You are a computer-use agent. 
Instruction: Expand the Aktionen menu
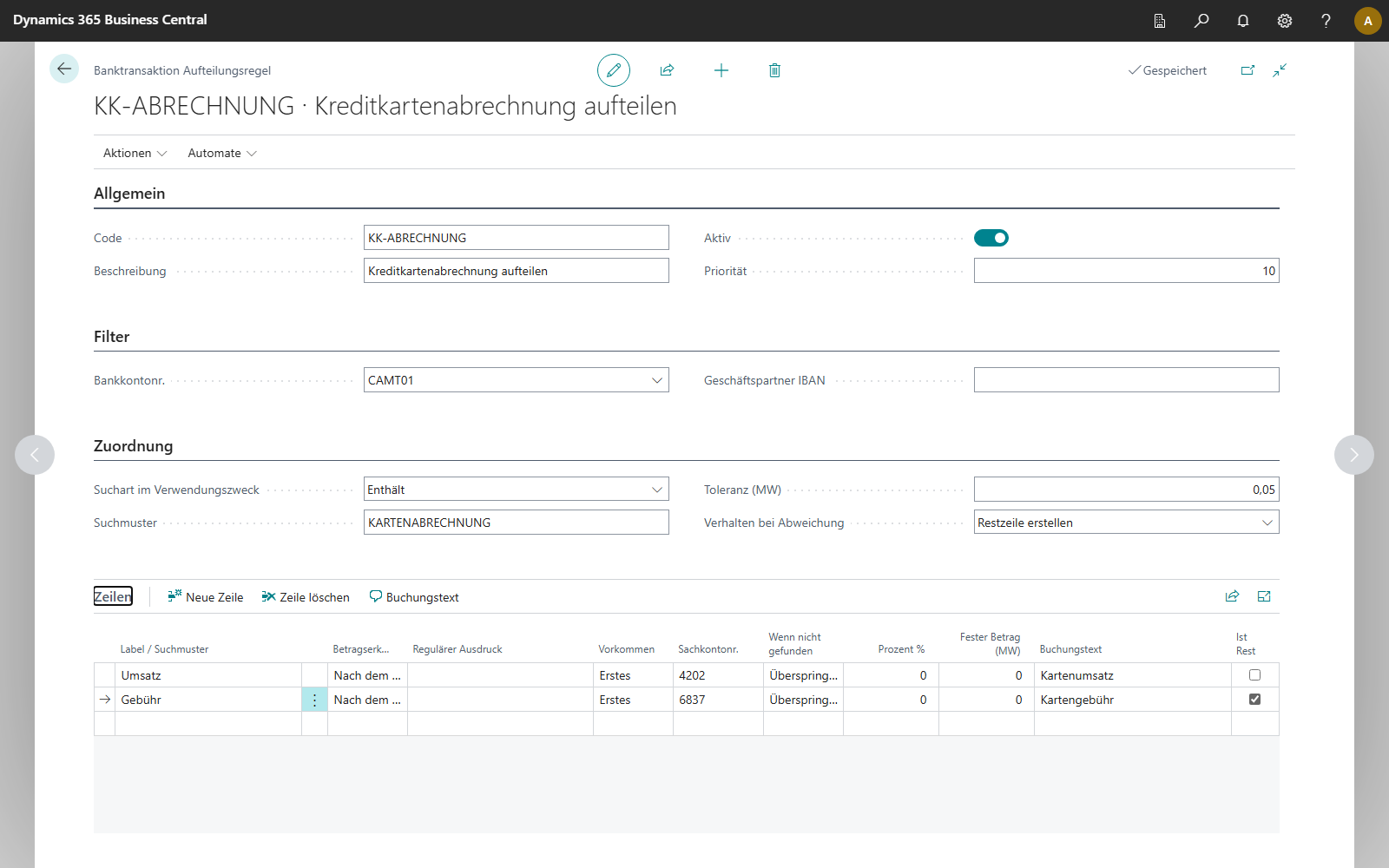point(135,153)
